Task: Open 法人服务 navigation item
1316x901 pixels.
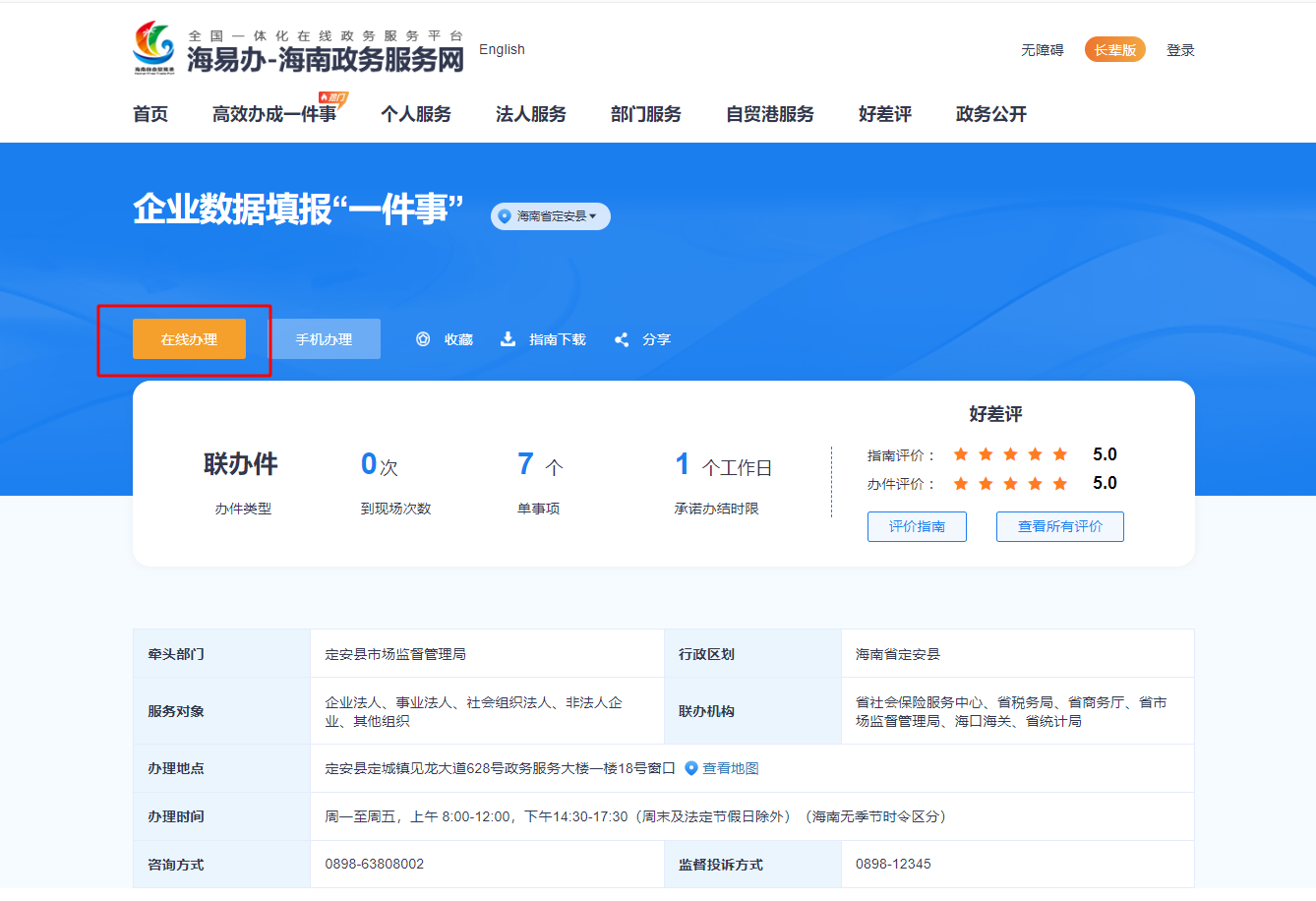Action: click(x=531, y=114)
